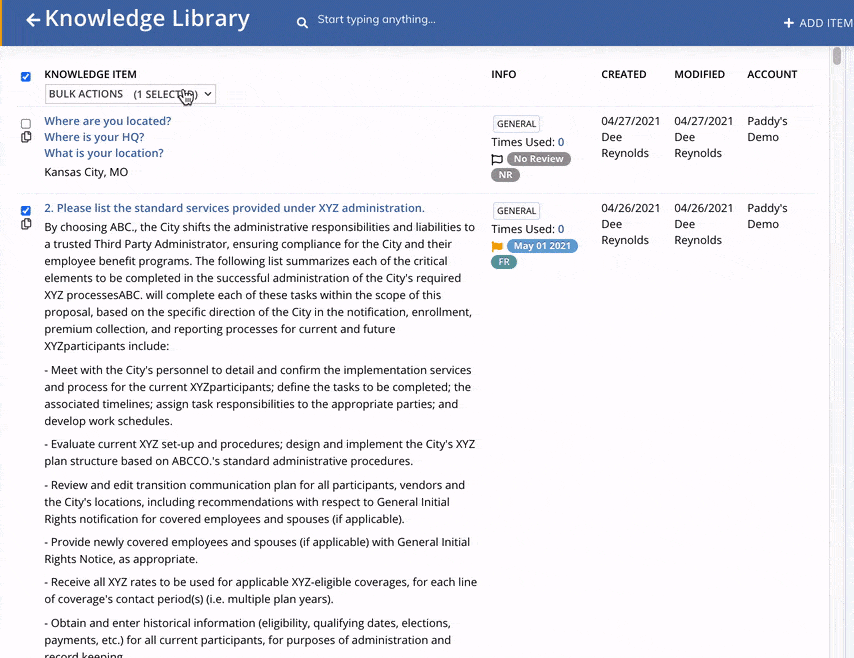
Task: Open the 'What is your location?' link
Action: pyautogui.click(x=104, y=153)
